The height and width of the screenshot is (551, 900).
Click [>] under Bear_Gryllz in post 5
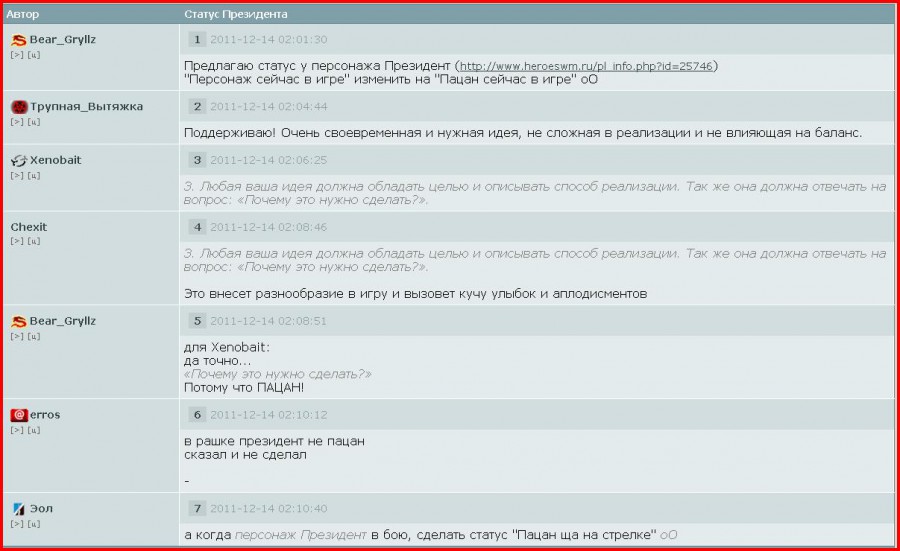(17, 336)
